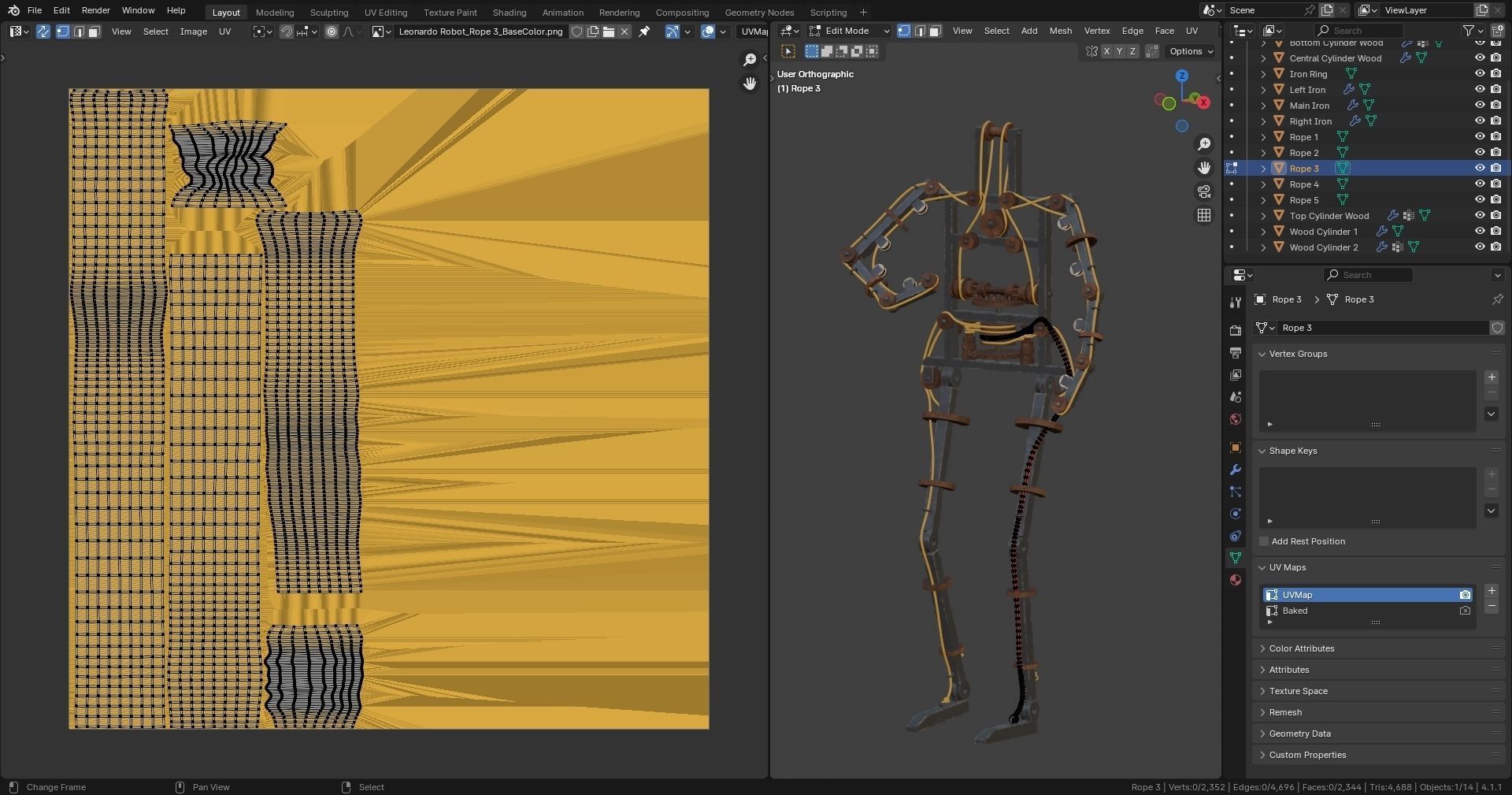Toggle visibility of Main Iron object
Image resolution: width=1512 pixels, height=795 pixels.
[1480, 105]
